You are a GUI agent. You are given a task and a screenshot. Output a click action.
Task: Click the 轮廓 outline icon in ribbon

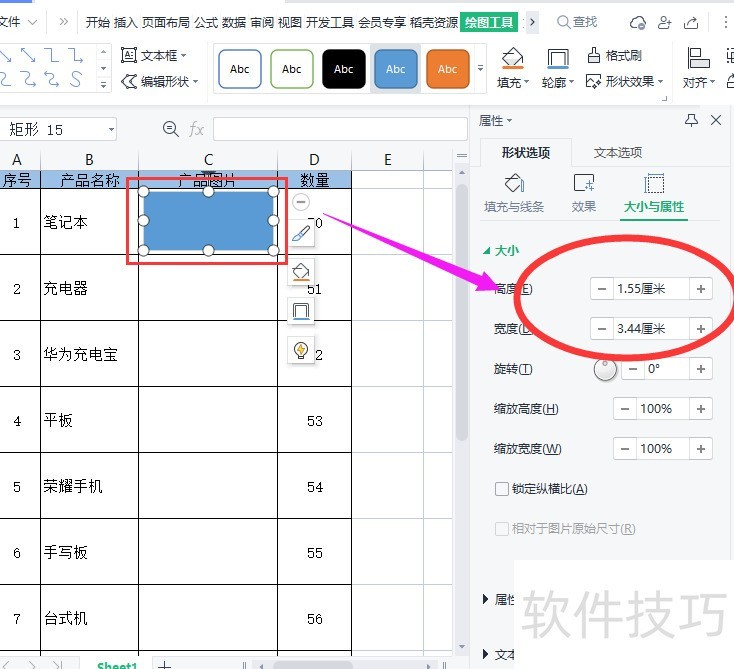(x=557, y=59)
